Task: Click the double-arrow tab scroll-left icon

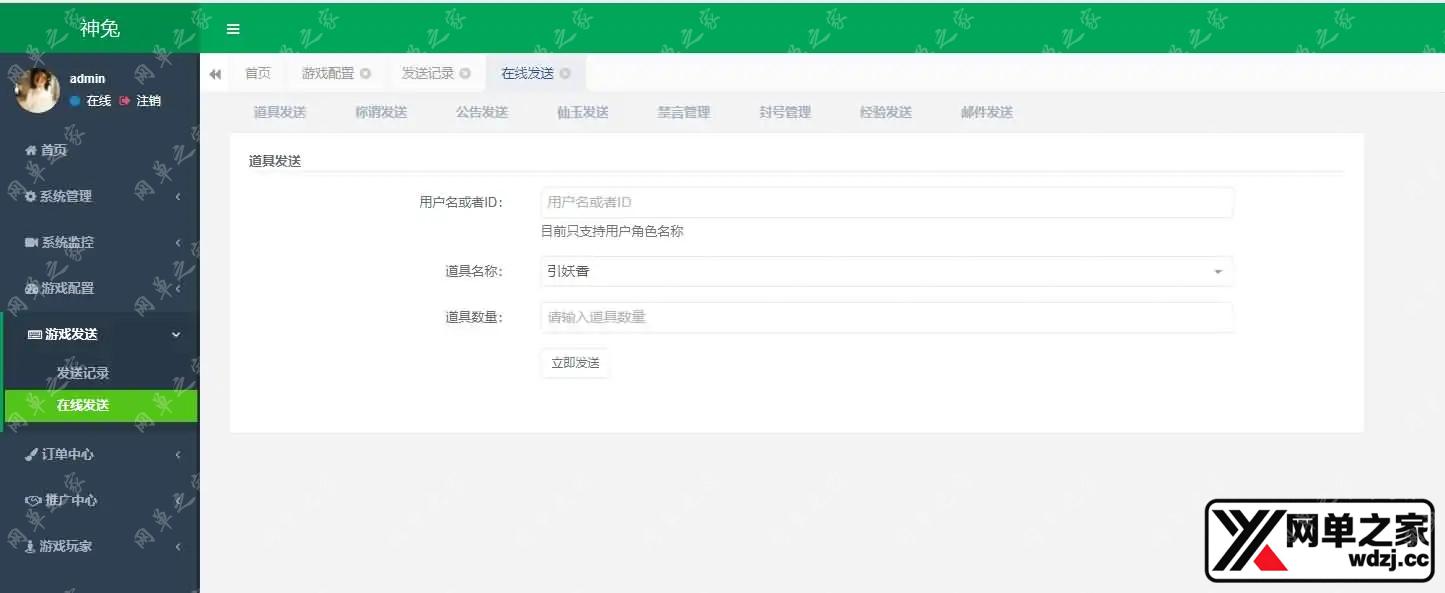Action: 215,74
